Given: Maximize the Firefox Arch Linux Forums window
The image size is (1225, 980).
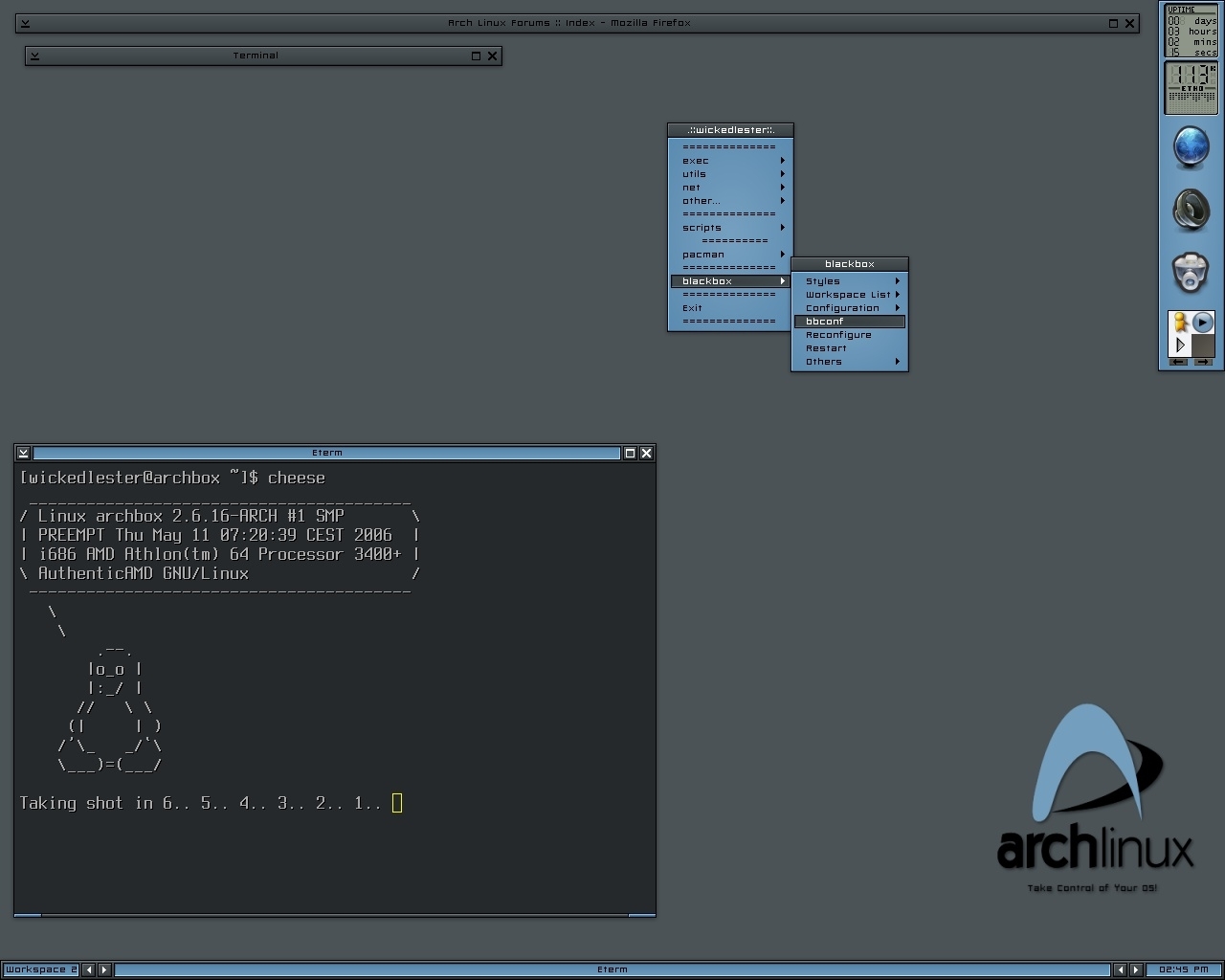Looking at the screenshot, I should [x=1113, y=23].
